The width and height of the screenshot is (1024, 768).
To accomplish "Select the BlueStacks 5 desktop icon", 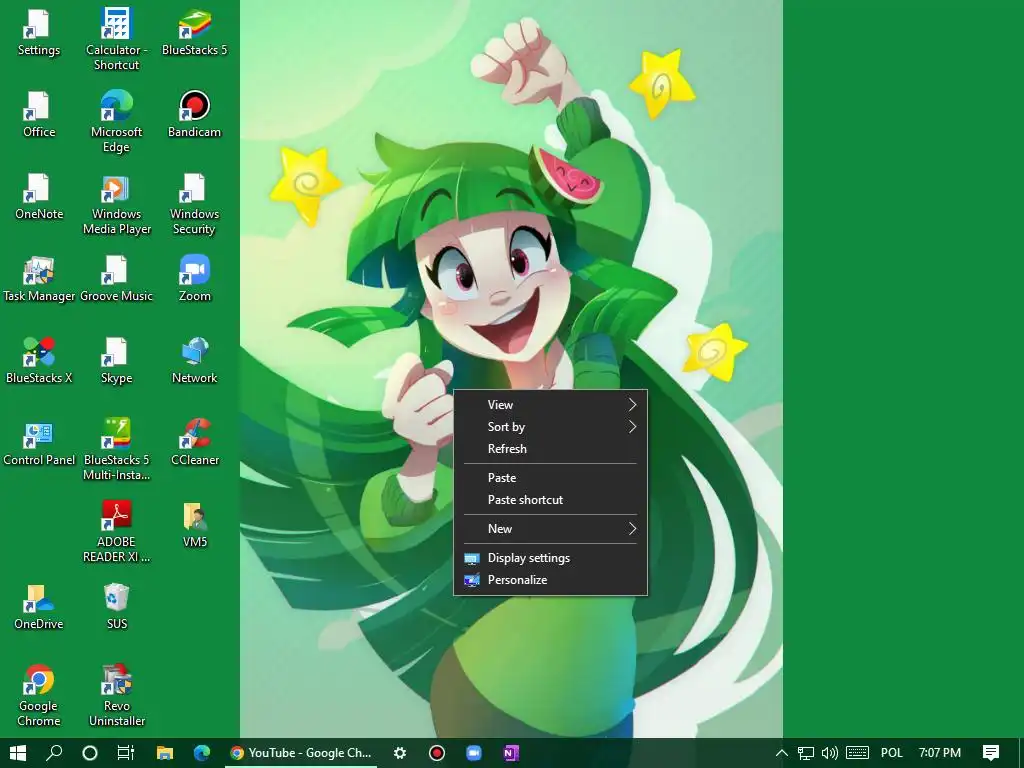I will [195, 33].
